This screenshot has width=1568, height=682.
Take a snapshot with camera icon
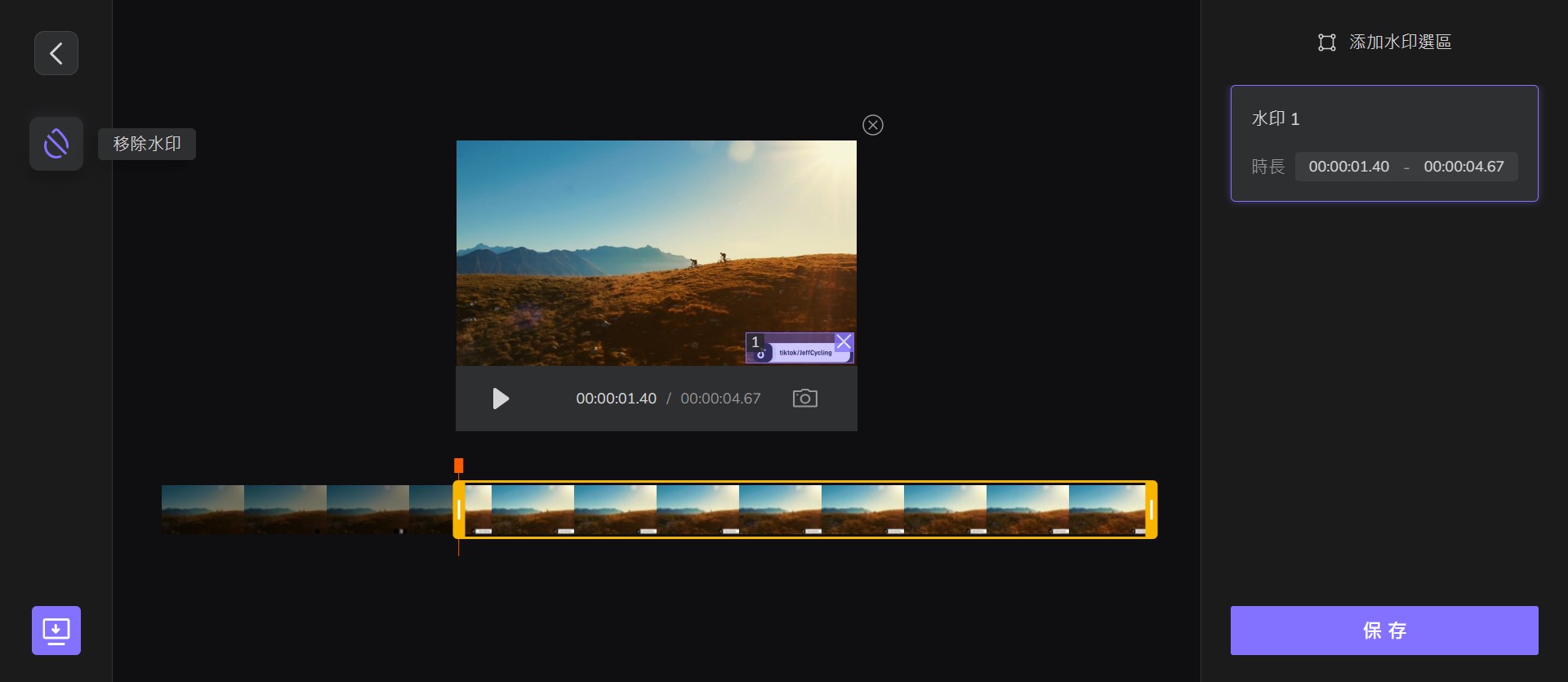click(805, 398)
